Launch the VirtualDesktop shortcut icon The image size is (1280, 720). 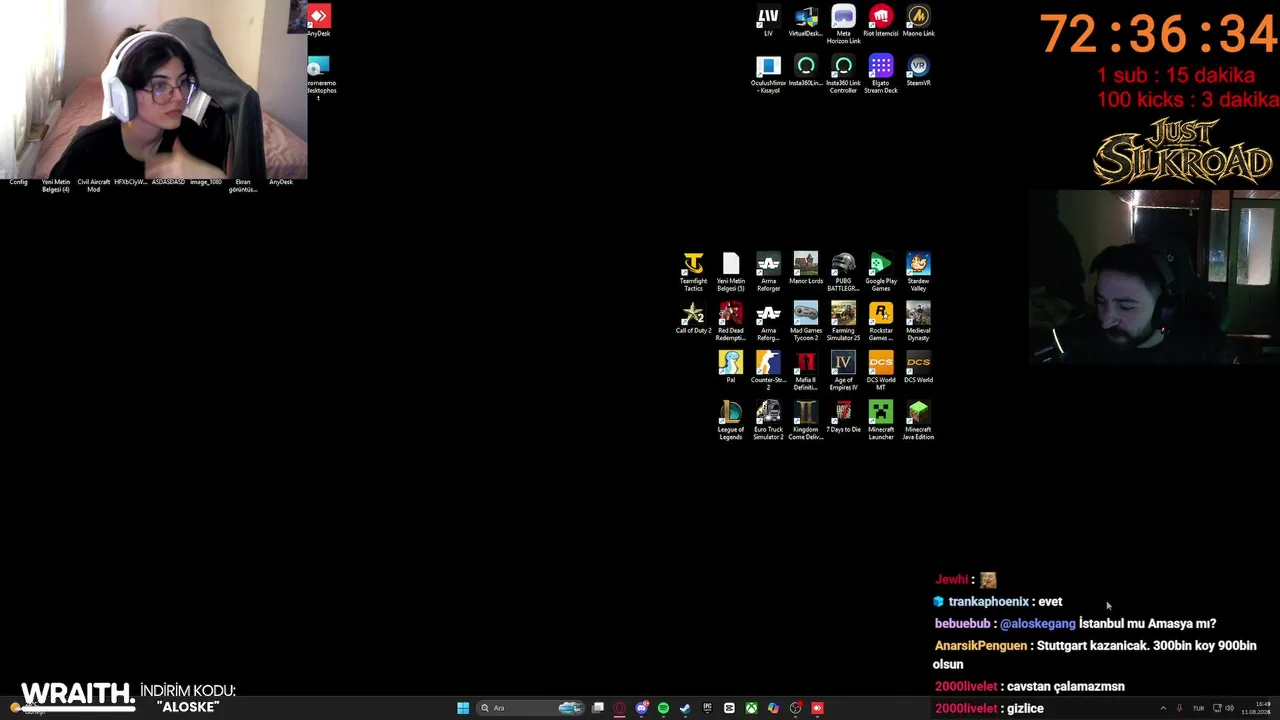click(806, 21)
